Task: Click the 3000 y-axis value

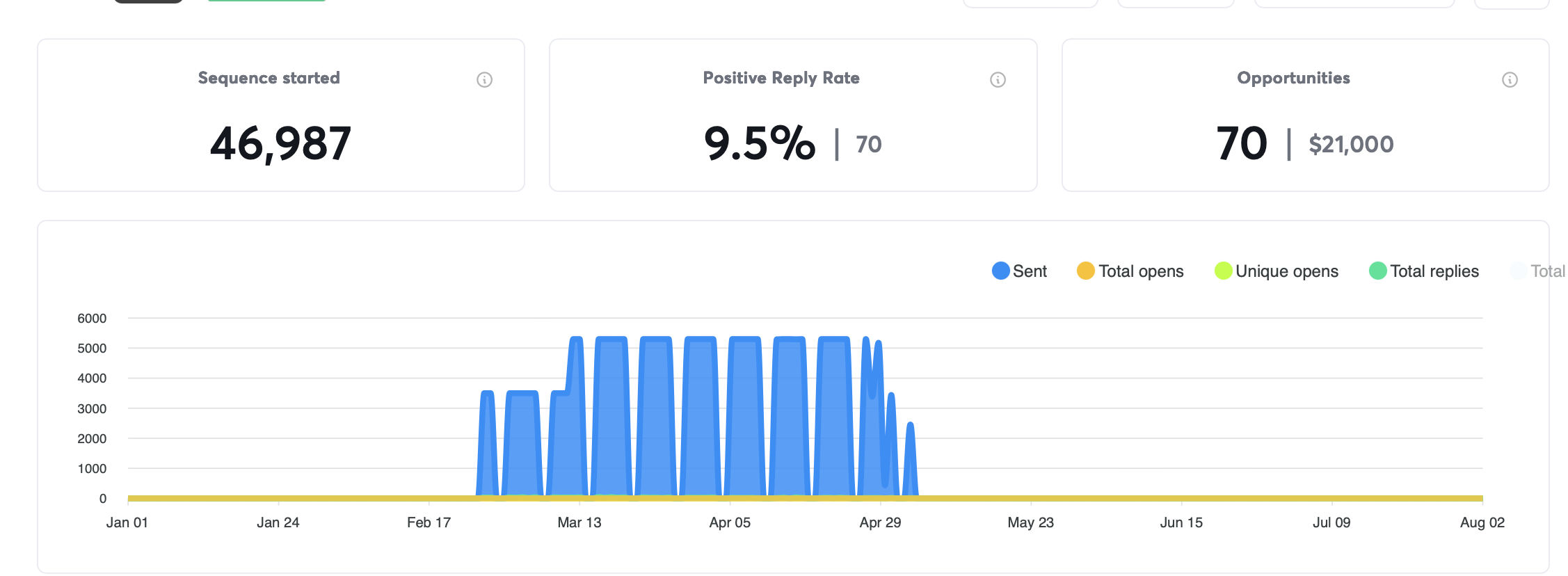Action: pos(92,409)
